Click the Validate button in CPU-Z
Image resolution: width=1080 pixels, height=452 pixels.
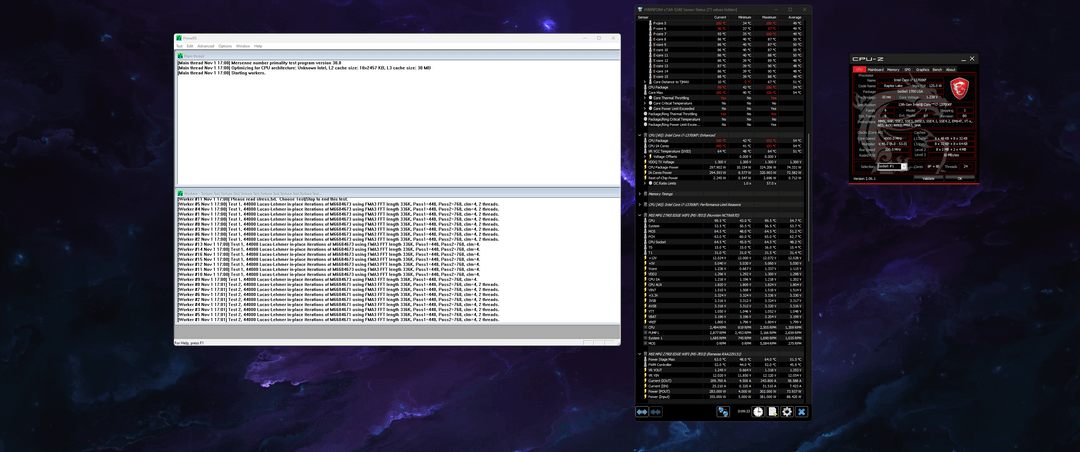(x=928, y=178)
